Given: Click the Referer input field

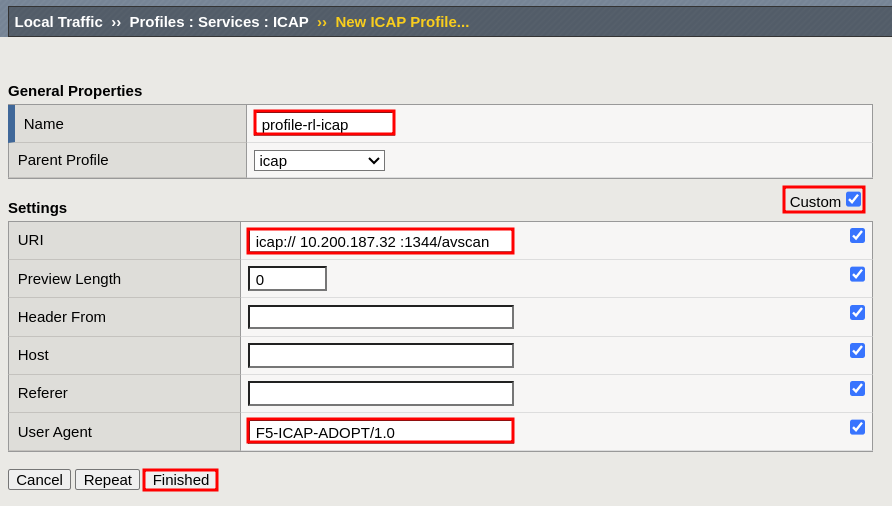Looking at the screenshot, I should tap(380, 393).
